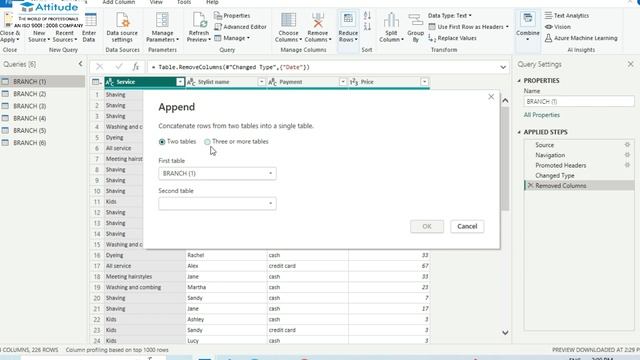The height and width of the screenshot is (360, 640).
Task: Click the Enter Data icon
Action: [x=90, y=20]
